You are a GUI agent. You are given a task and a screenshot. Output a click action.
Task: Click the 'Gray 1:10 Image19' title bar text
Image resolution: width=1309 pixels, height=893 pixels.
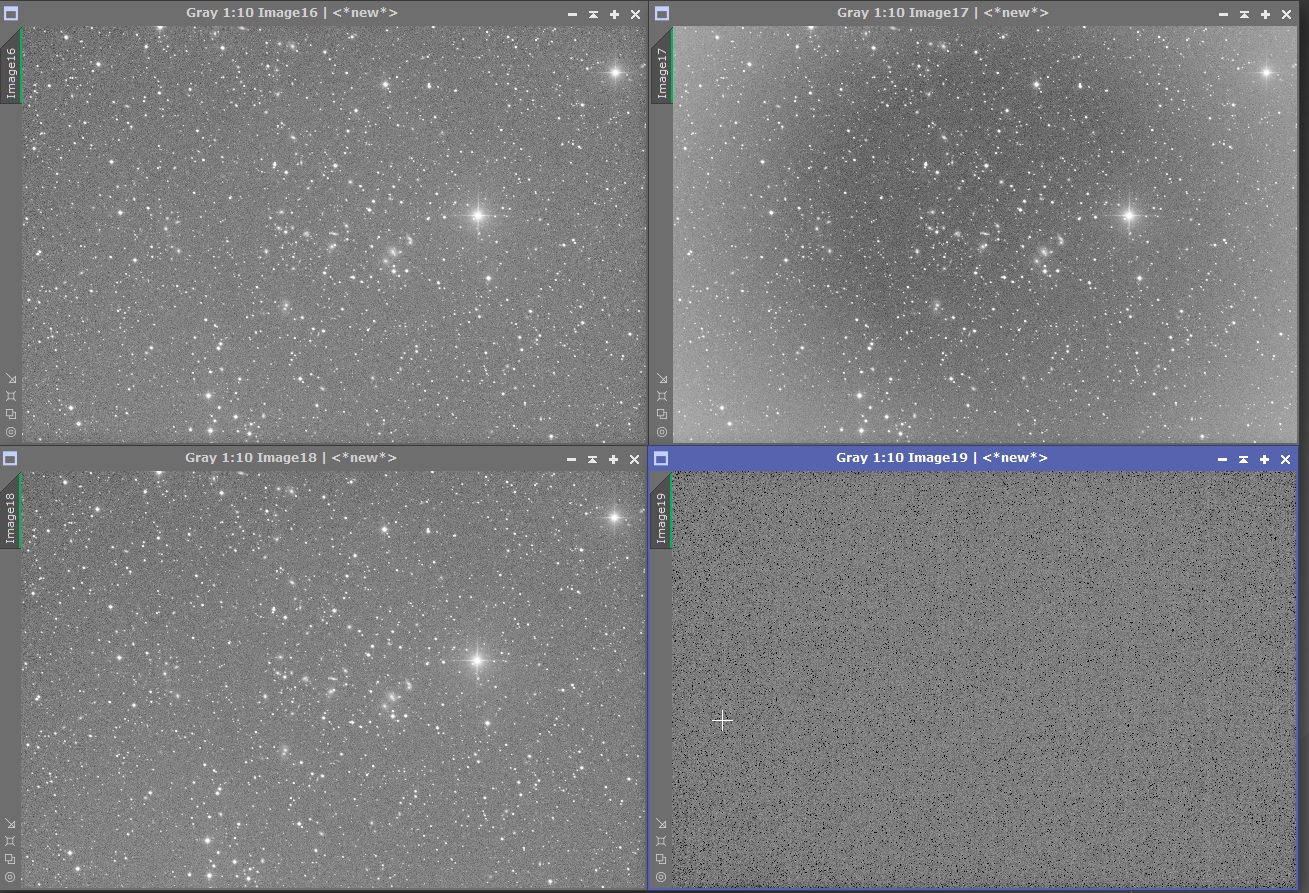(x=902, y=458)
